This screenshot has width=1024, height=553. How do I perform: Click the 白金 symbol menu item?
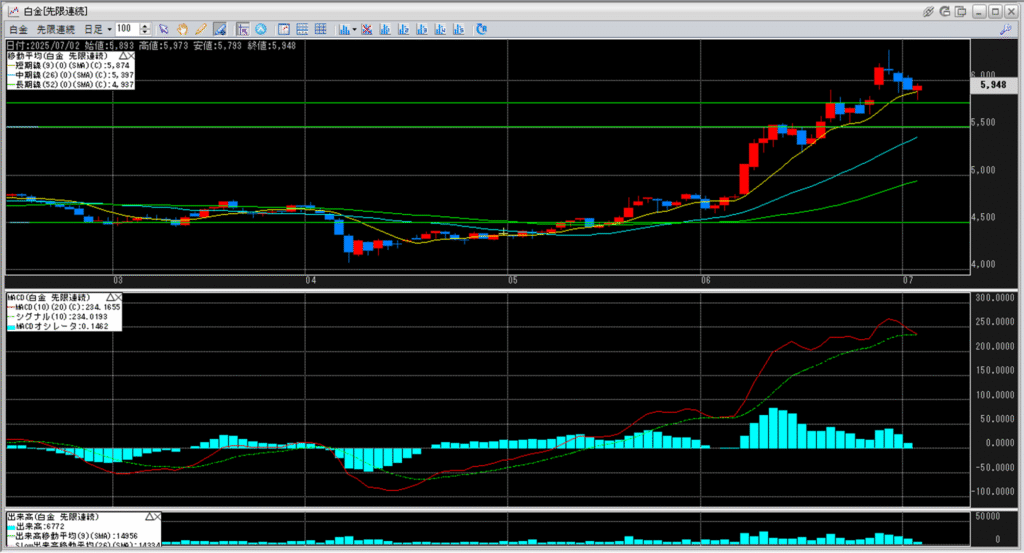17,29
